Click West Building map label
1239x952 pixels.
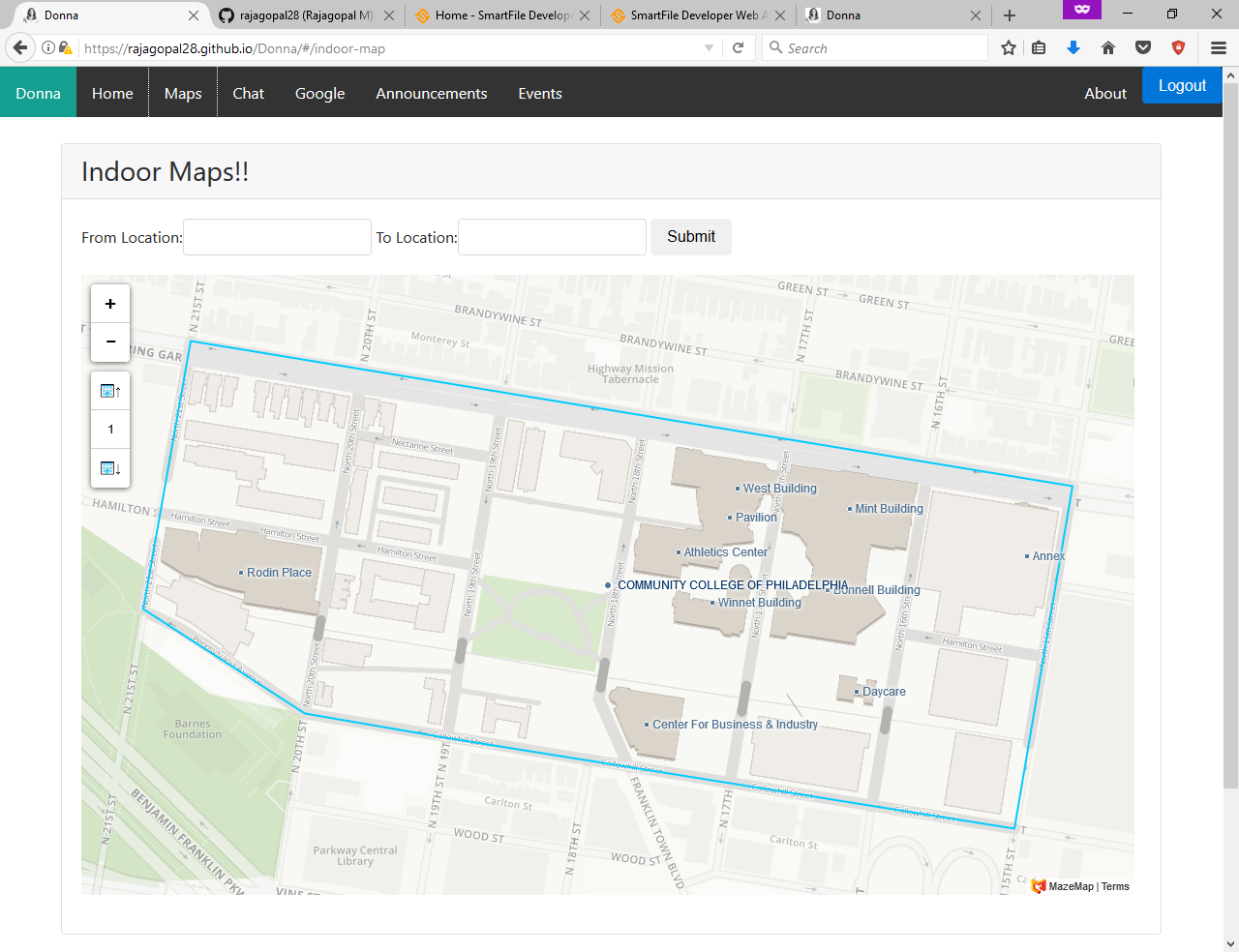tap(779, 489)
